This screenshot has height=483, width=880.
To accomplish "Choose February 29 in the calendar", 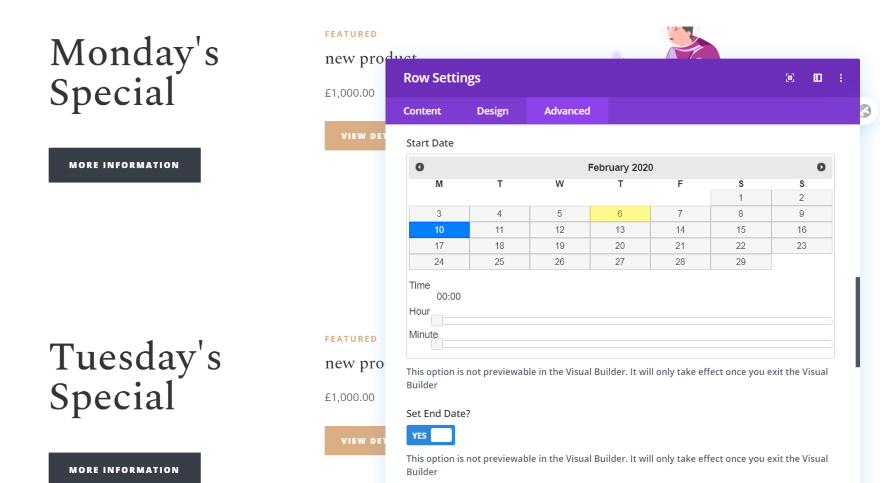I will [x=741, y=262].
